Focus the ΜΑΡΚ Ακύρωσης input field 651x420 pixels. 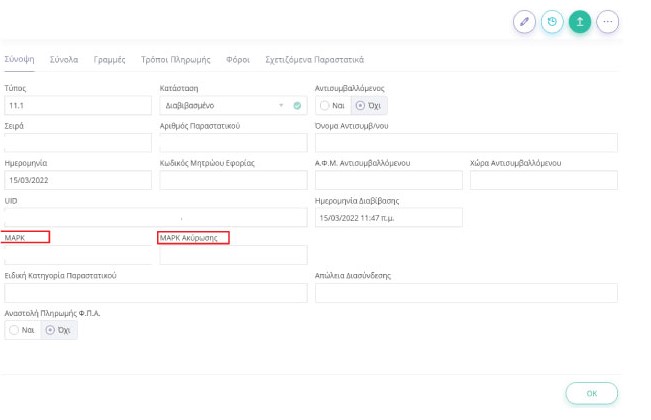233,255
